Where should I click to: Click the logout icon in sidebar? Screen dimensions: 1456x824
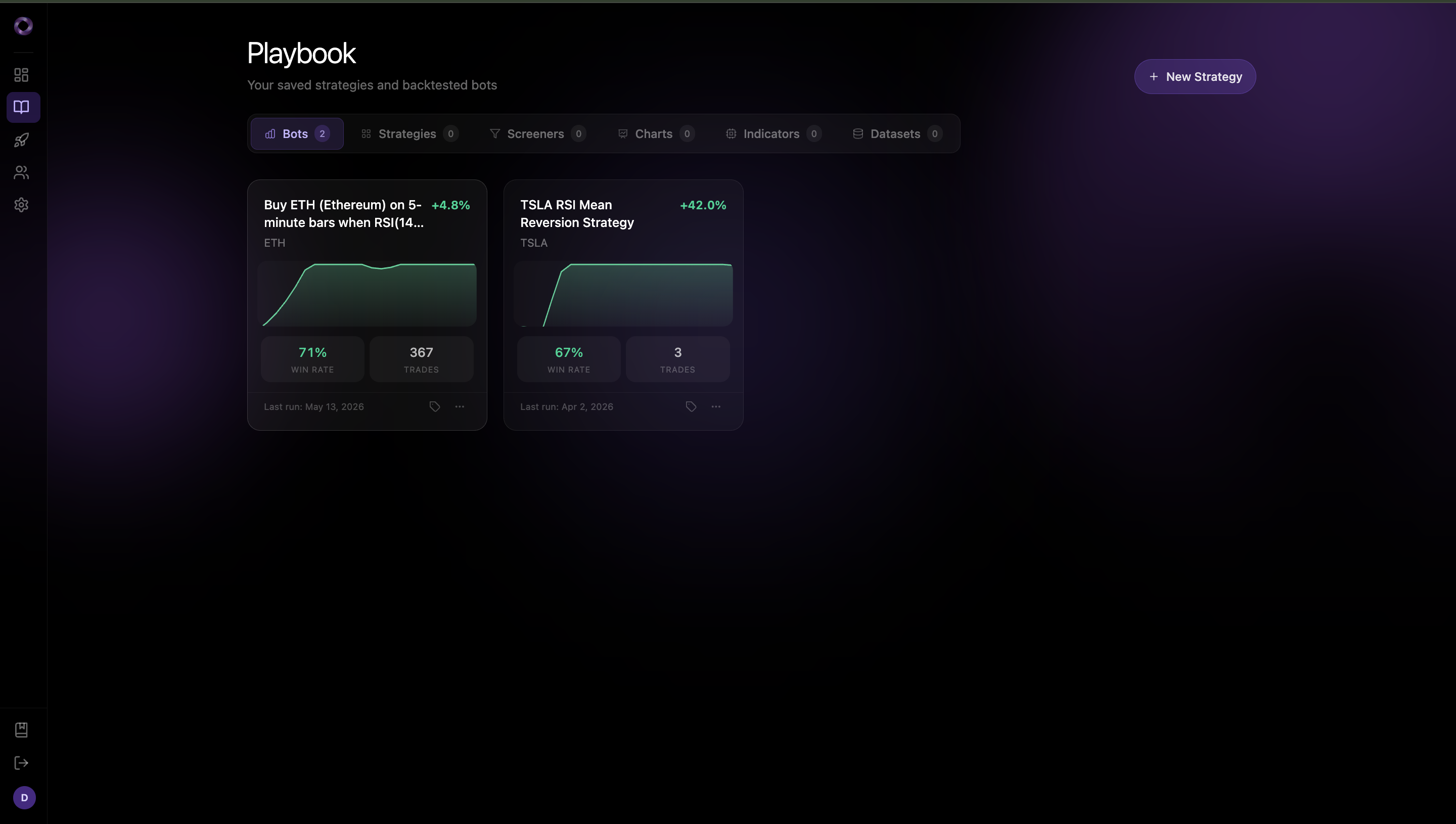[x=22, y=762]
